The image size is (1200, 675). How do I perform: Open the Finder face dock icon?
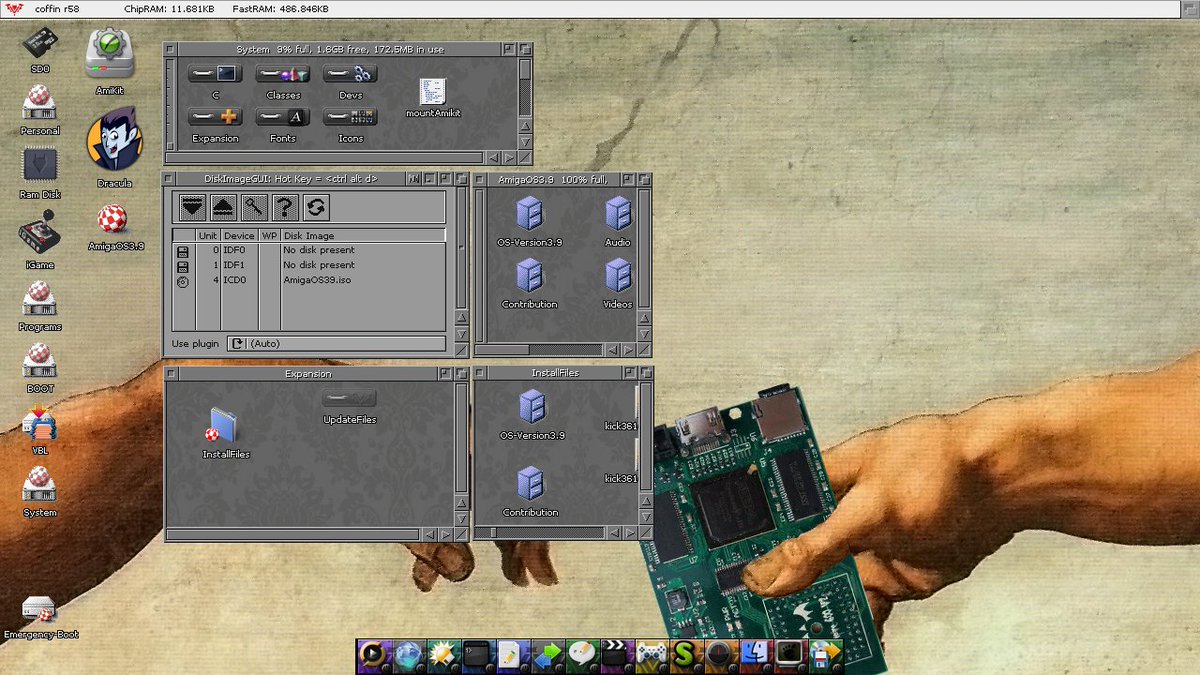[755, 654]
